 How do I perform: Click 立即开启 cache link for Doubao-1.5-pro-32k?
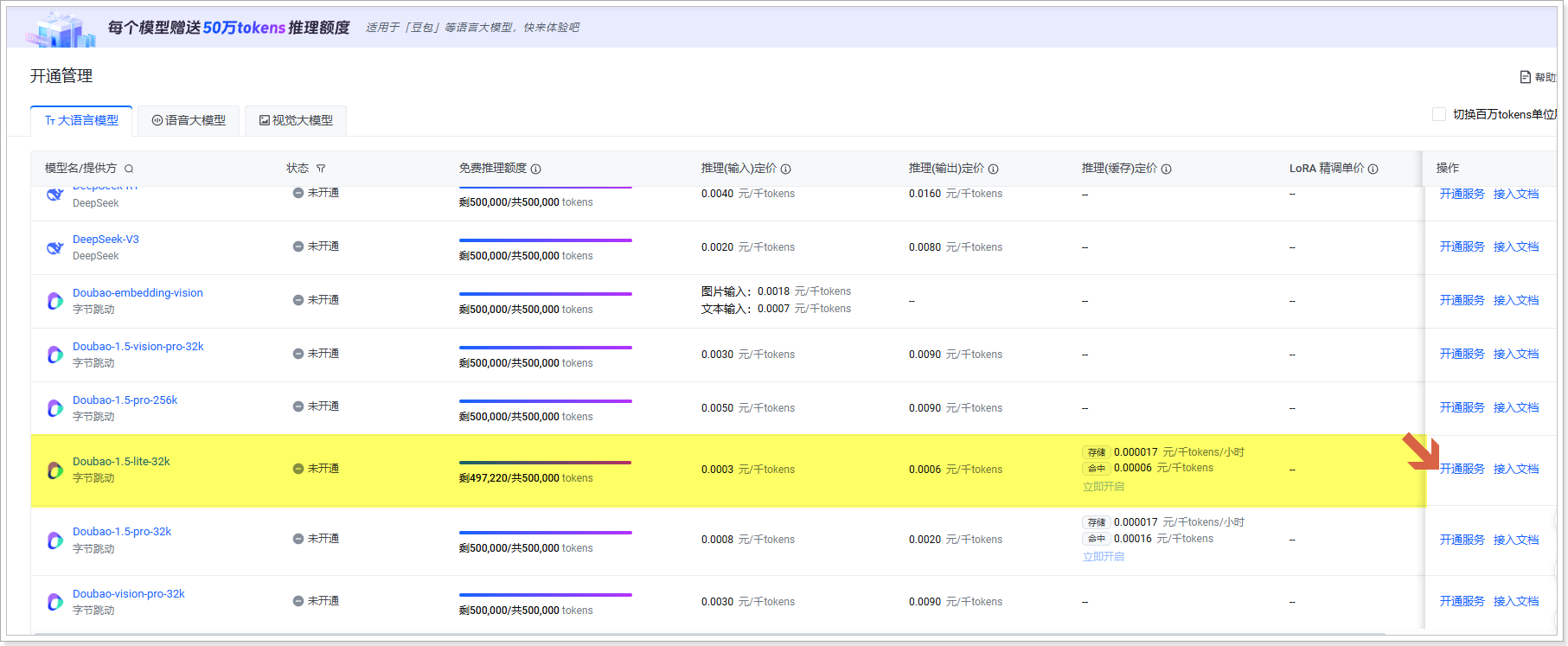1104,557
